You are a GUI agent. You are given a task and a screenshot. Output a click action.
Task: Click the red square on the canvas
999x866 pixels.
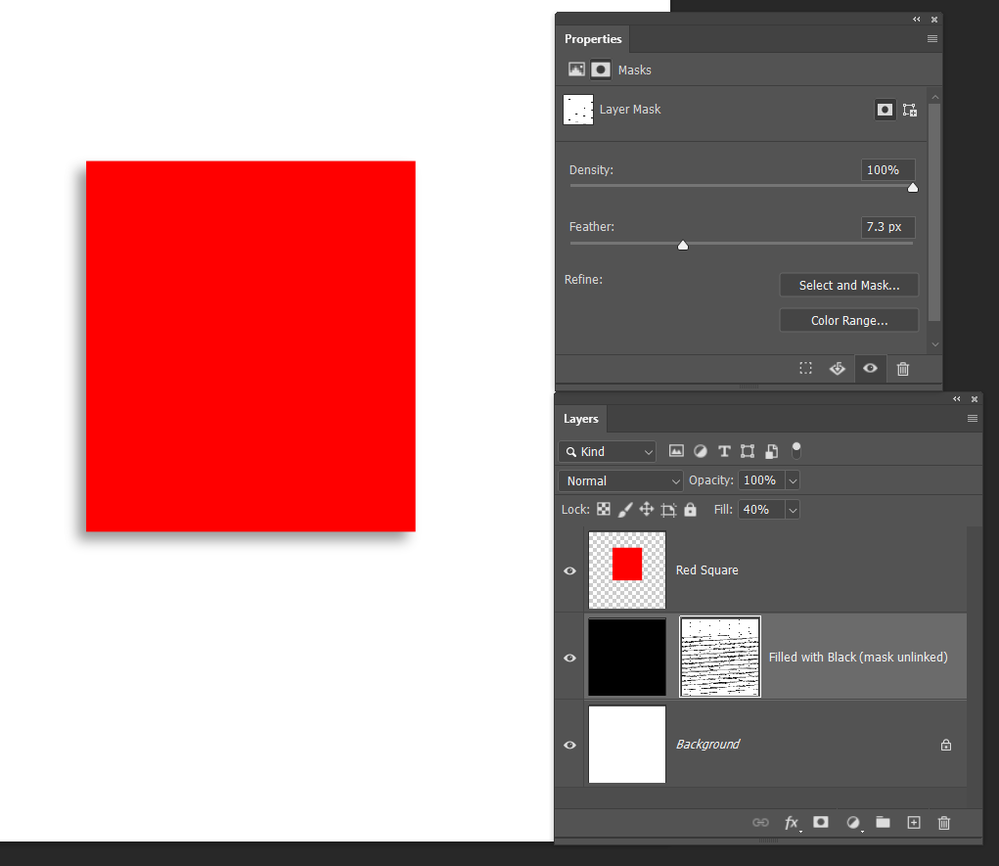250,346
